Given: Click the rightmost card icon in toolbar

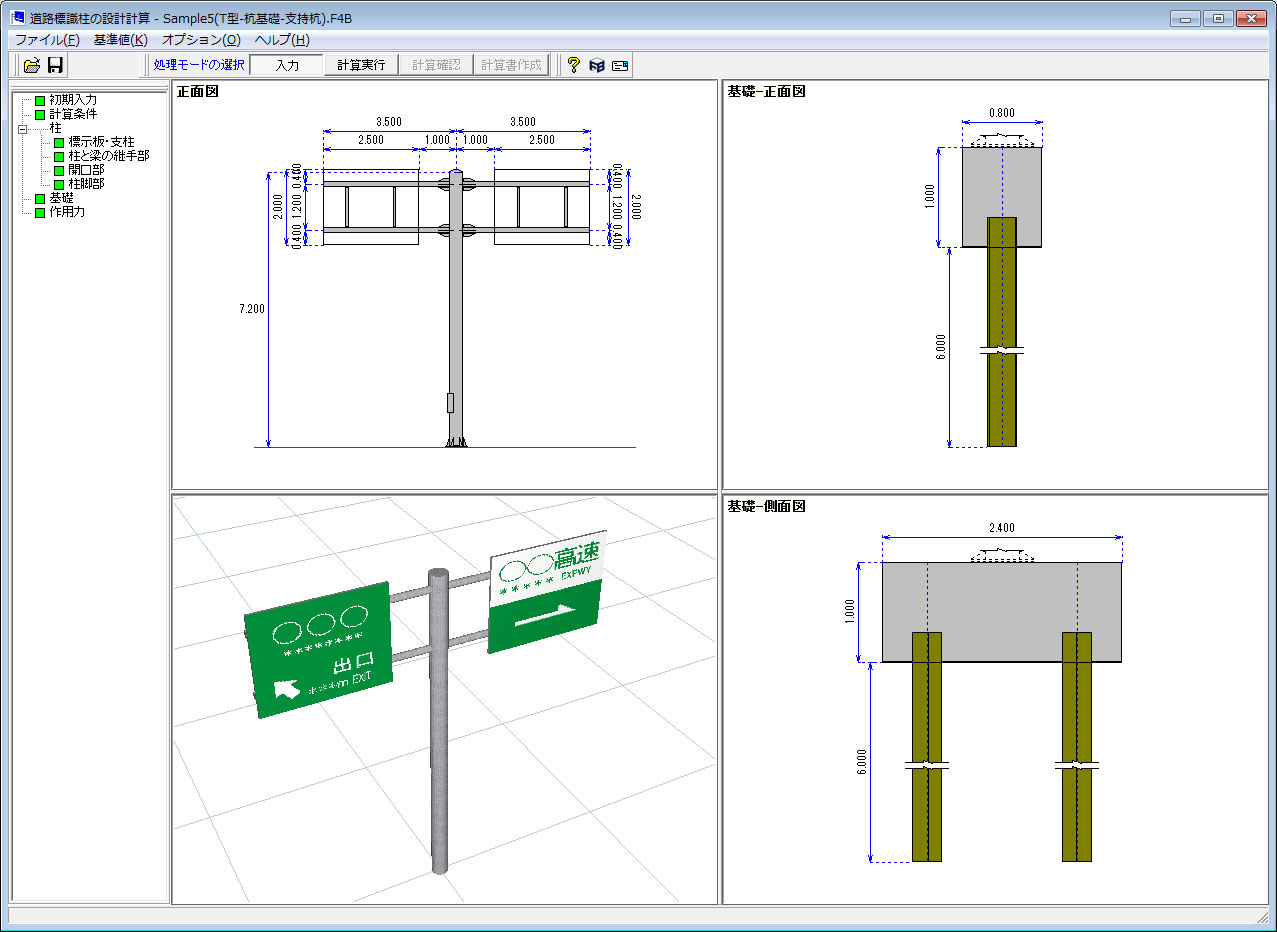Looking at the screenshot, I should pyautogui.click(x=620, y=65).
